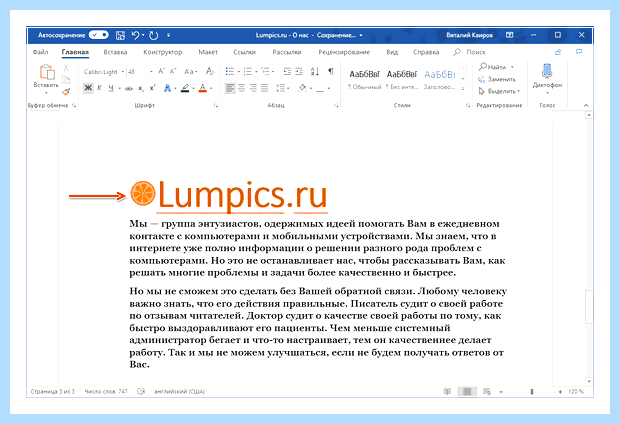Open the Comments icon in ribbon
This screenshot has width=620, height=424.
click(x=579, y=52)
